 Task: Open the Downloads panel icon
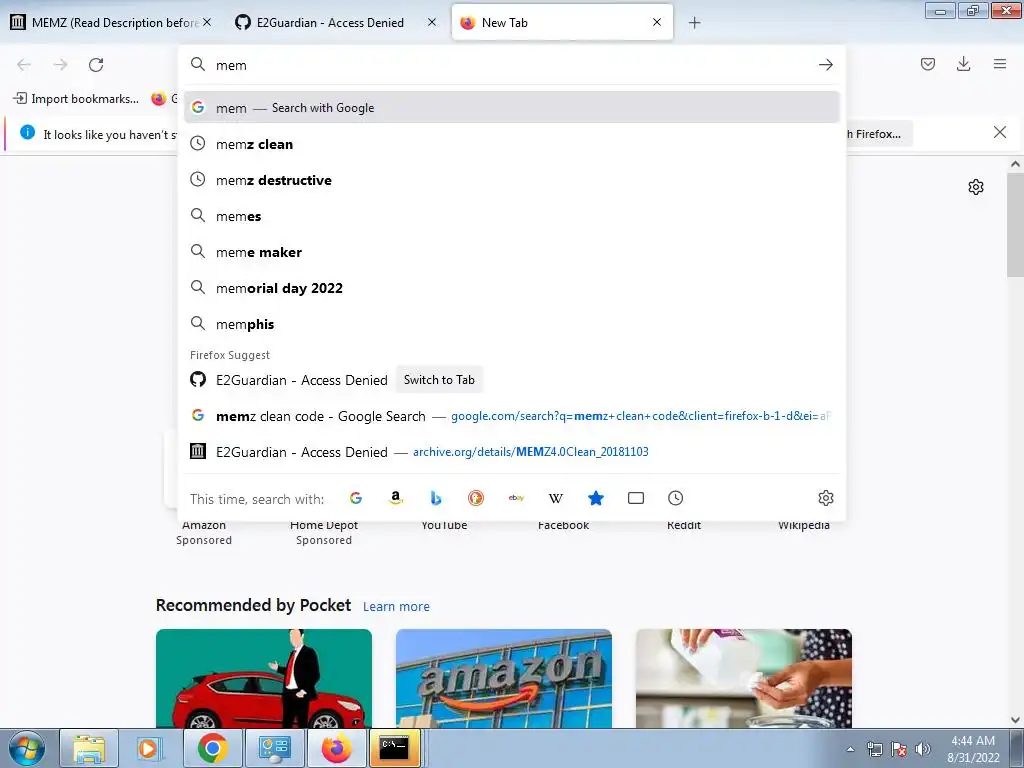963,64
